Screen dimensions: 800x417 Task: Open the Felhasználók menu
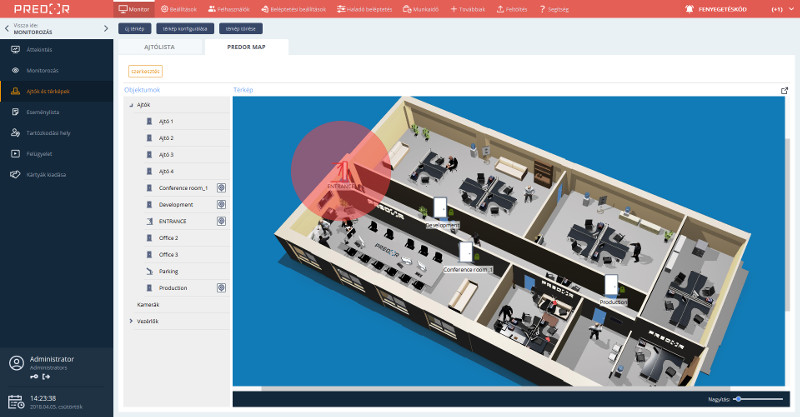tap(229, 9)
